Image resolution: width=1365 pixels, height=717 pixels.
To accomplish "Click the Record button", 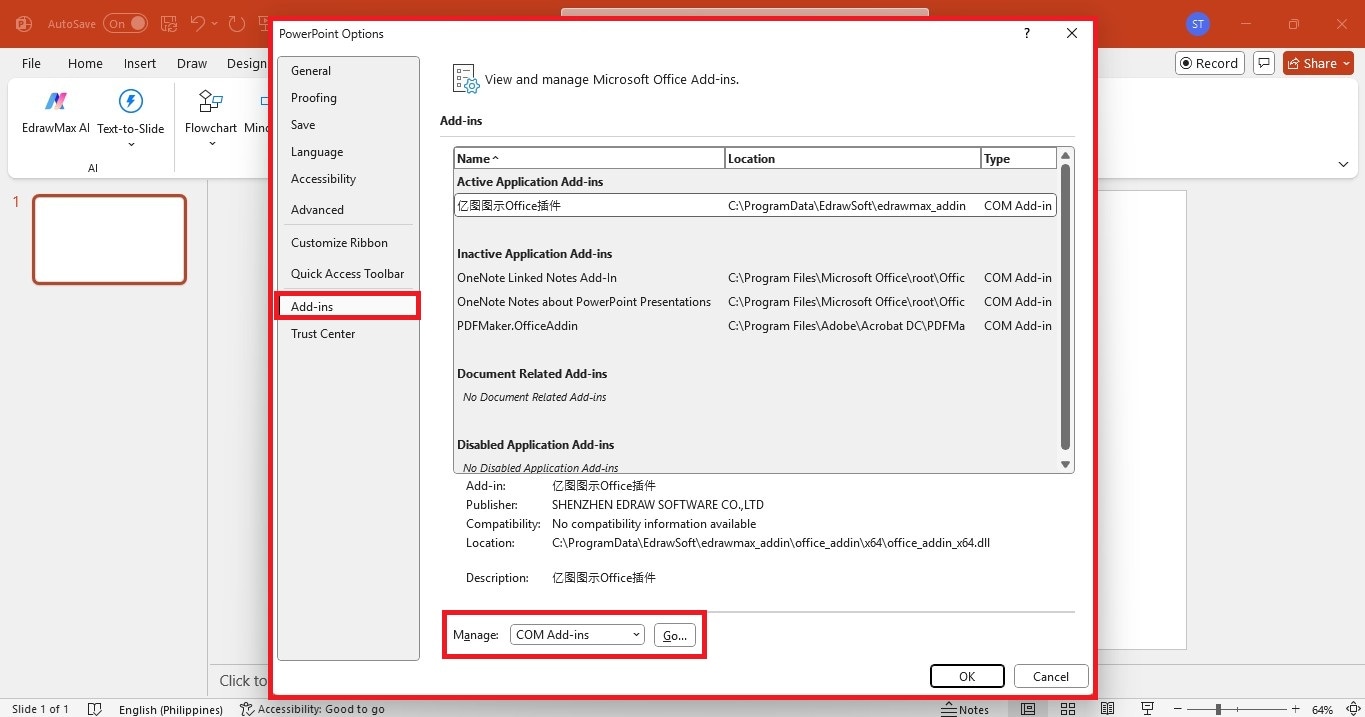I will click(1209, 63).
